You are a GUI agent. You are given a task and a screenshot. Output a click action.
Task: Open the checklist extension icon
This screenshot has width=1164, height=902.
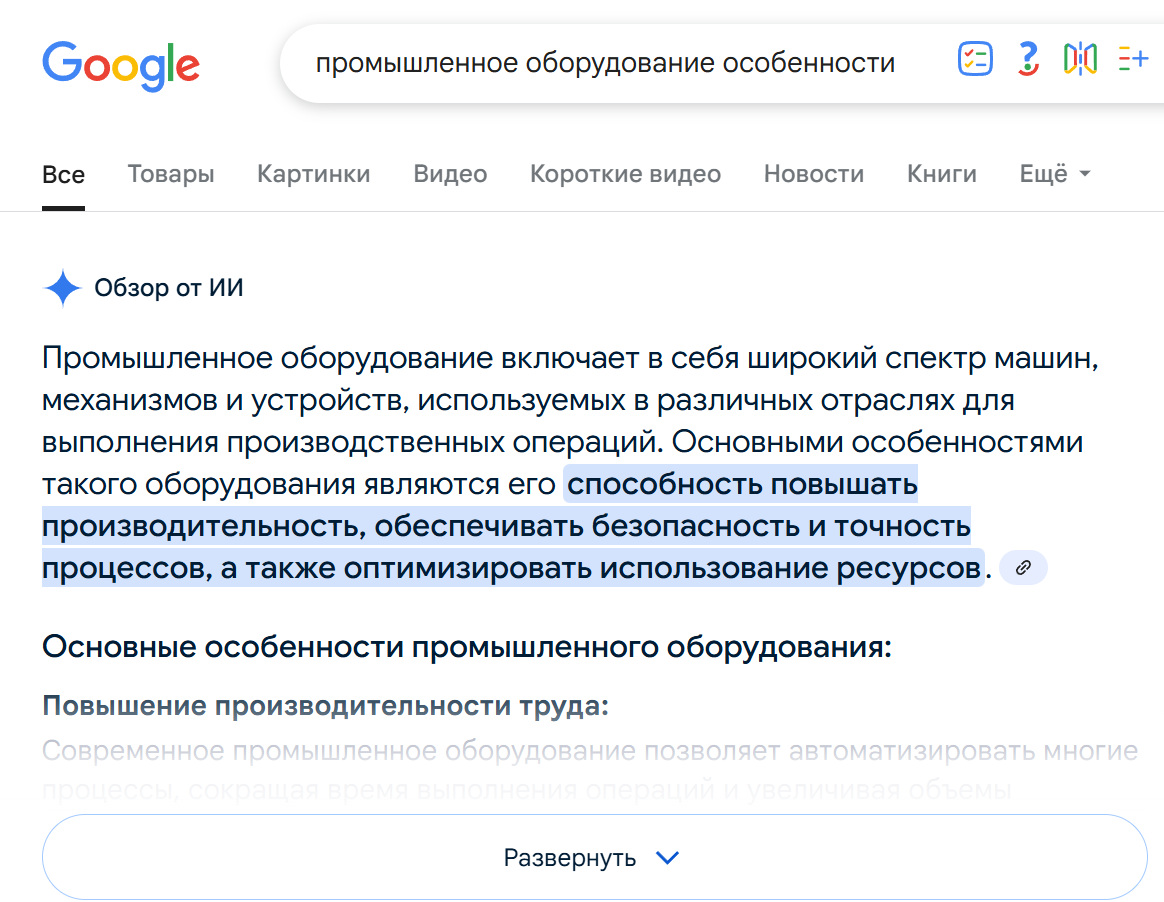click(974, 59)
